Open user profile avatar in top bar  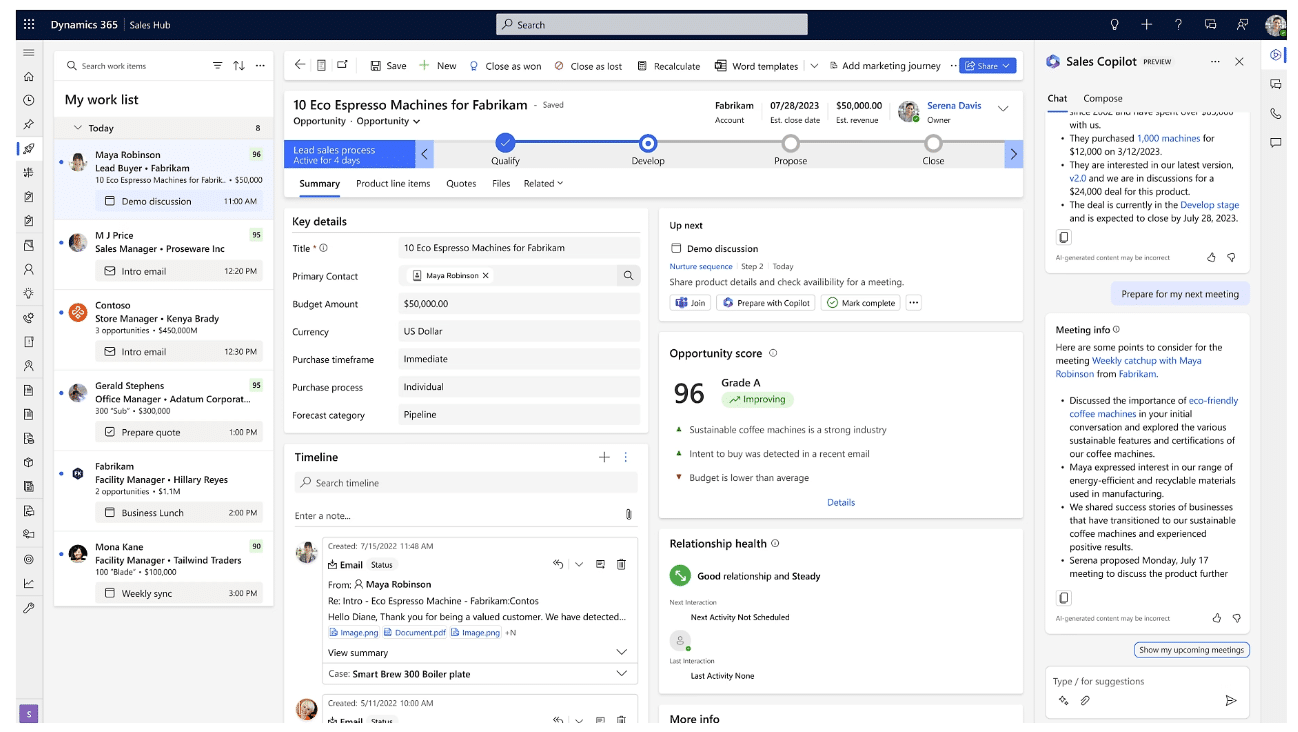pos(1275,24)
